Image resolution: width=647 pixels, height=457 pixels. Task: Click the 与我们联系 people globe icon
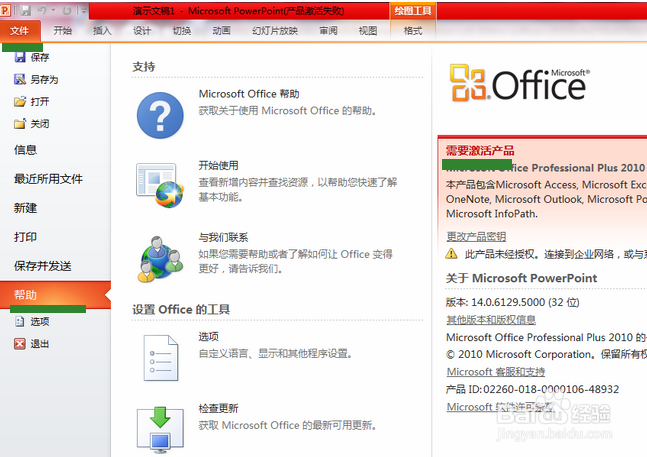tap(160, 259)
